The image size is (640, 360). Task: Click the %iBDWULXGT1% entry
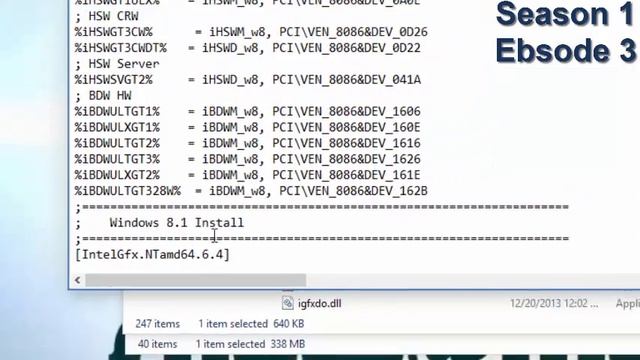point(247,127)
